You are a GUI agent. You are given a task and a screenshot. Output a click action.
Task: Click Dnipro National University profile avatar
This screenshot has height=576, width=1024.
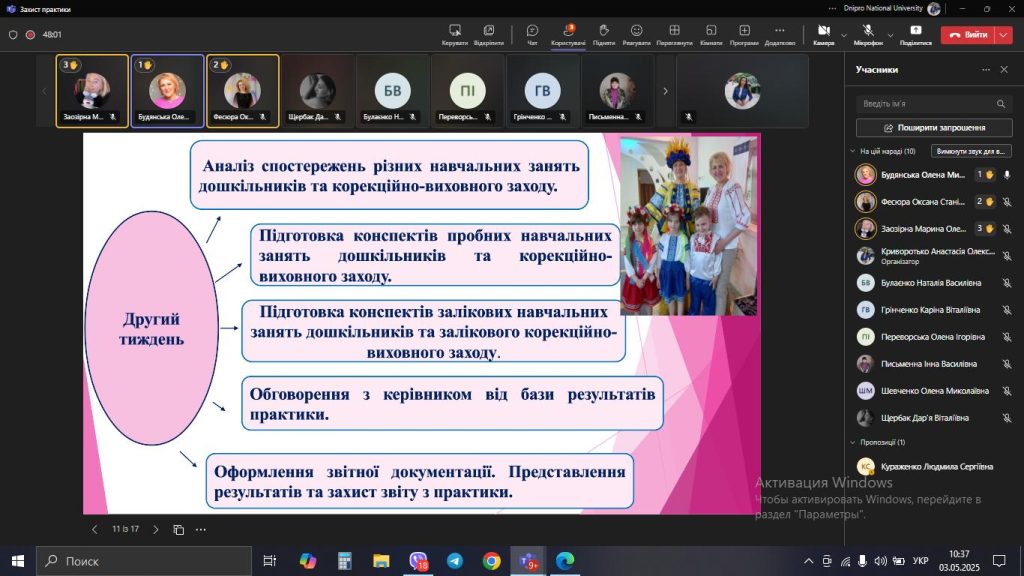934,8
